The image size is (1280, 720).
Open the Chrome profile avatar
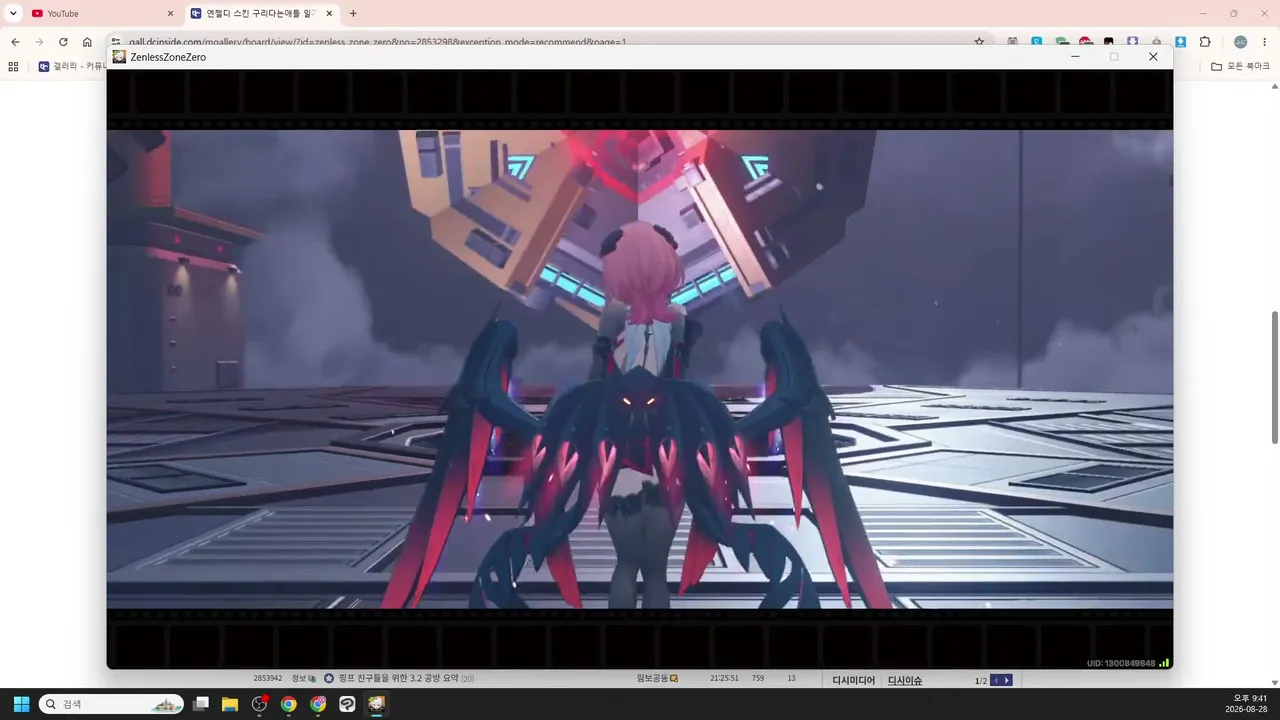pyautogui.click(x=1241, y=42)
